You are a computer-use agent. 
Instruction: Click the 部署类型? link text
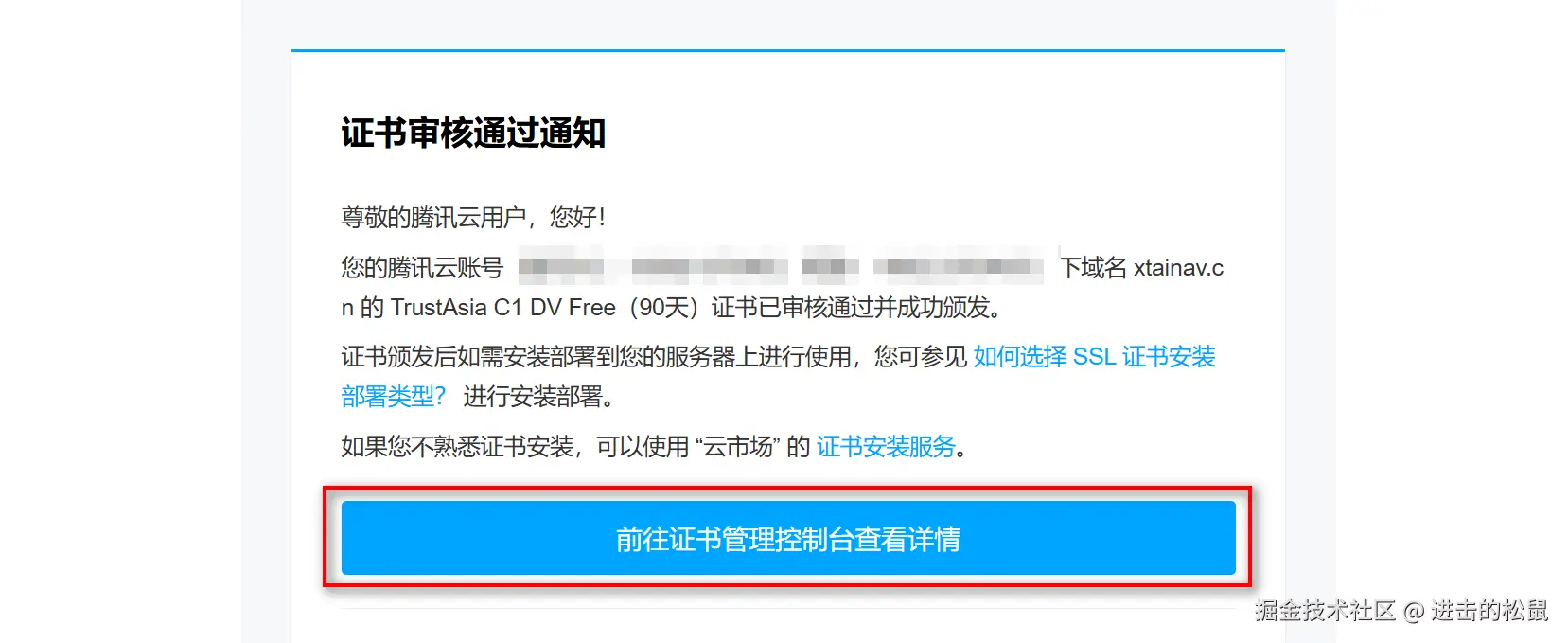[393, 397]
